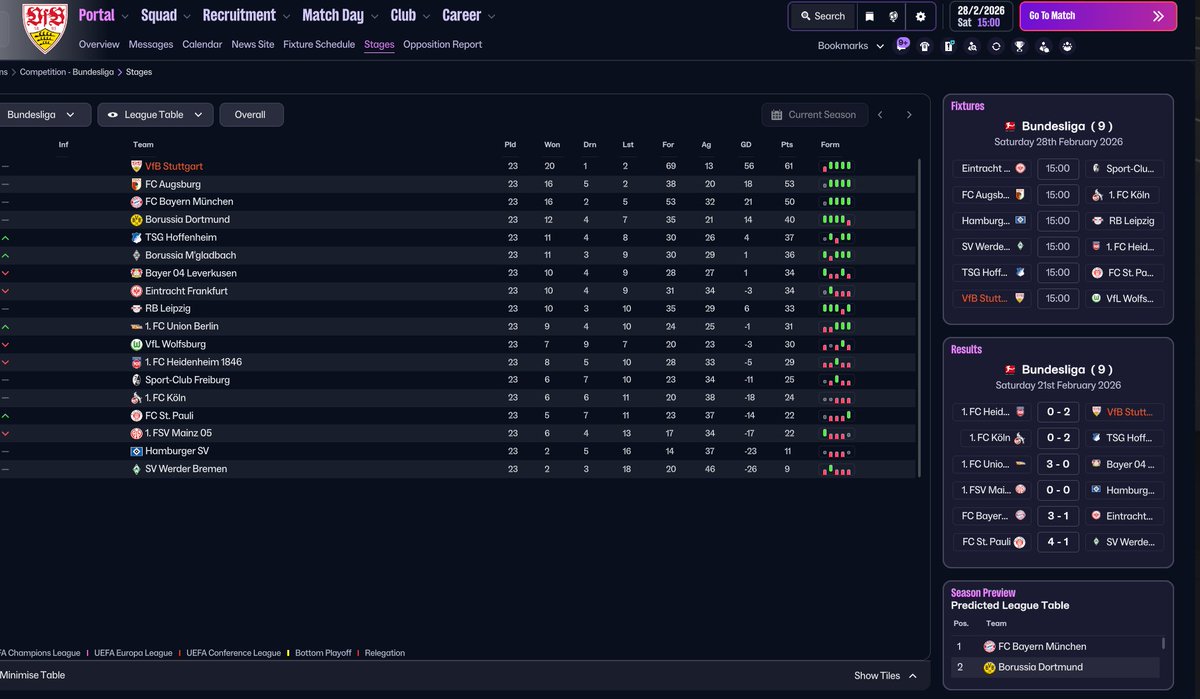Click the group of people bookmark icon
Viewport: 1200px width, 699px height.
(x=1068, y=46)
